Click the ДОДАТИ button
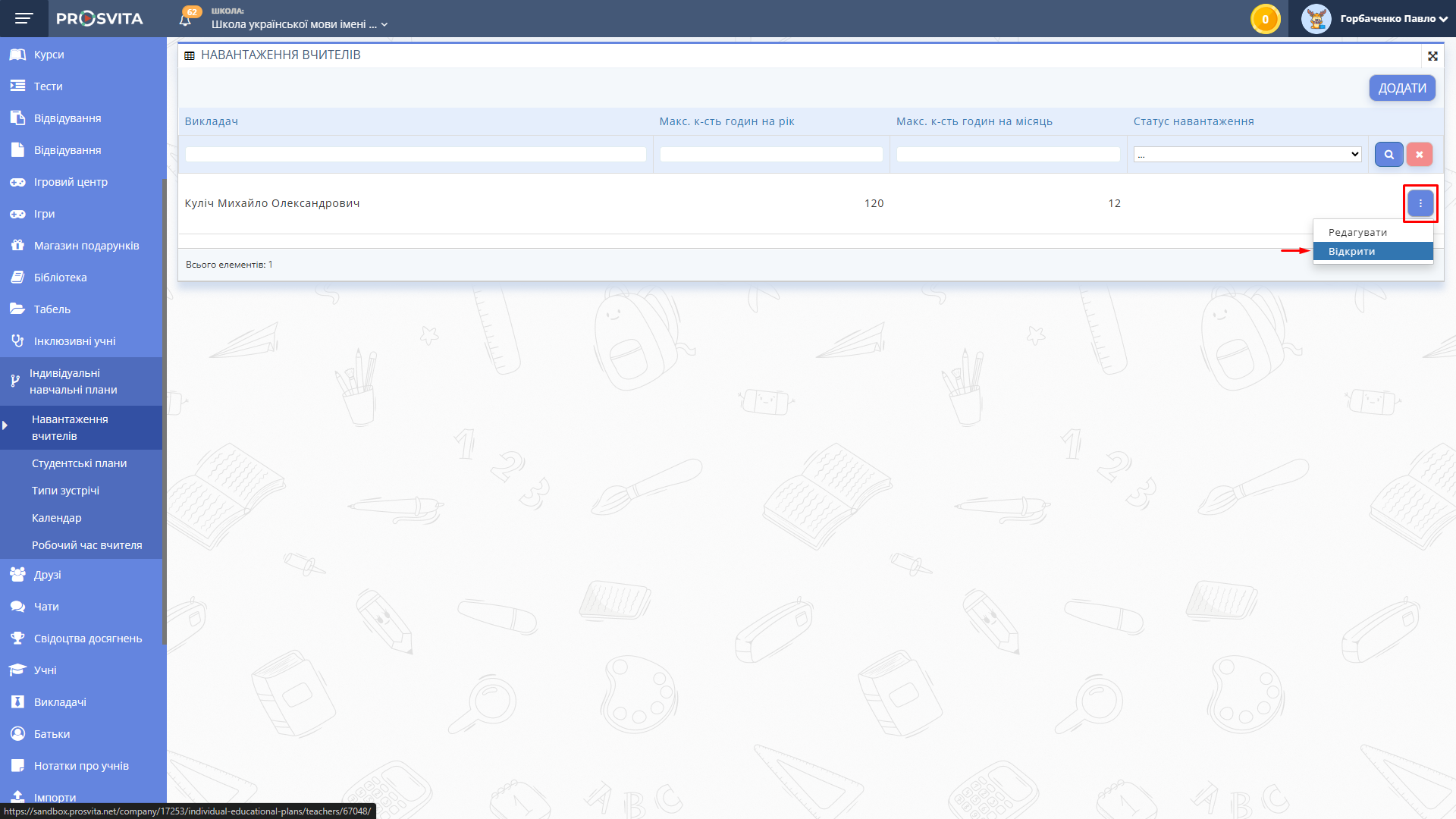The image size is (1456, 819). pos(1401,88)
